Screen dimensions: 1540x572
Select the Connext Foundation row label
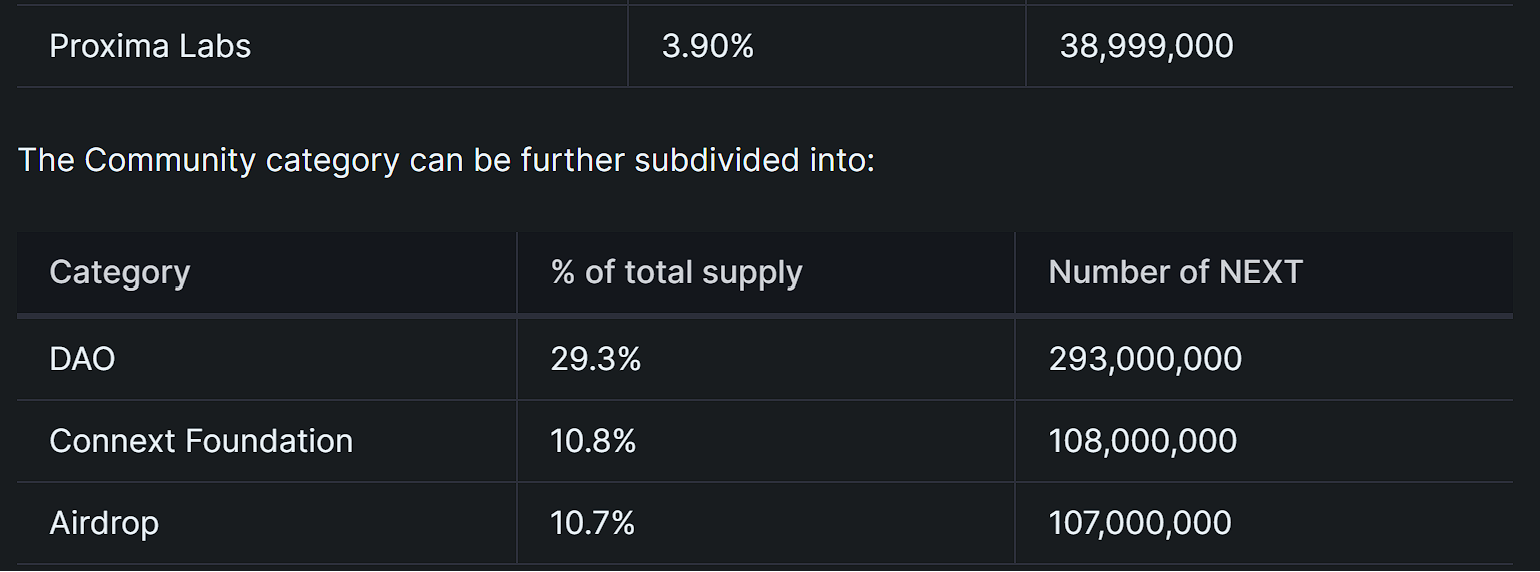pyautogui.click(x=201, y=441)
